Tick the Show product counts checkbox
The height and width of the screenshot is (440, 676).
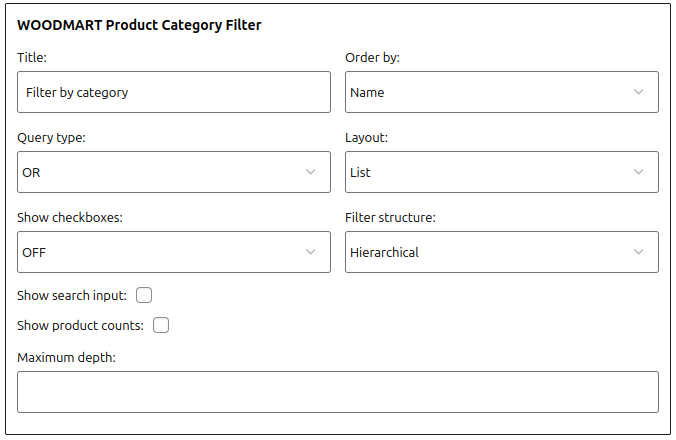(161, 325)
